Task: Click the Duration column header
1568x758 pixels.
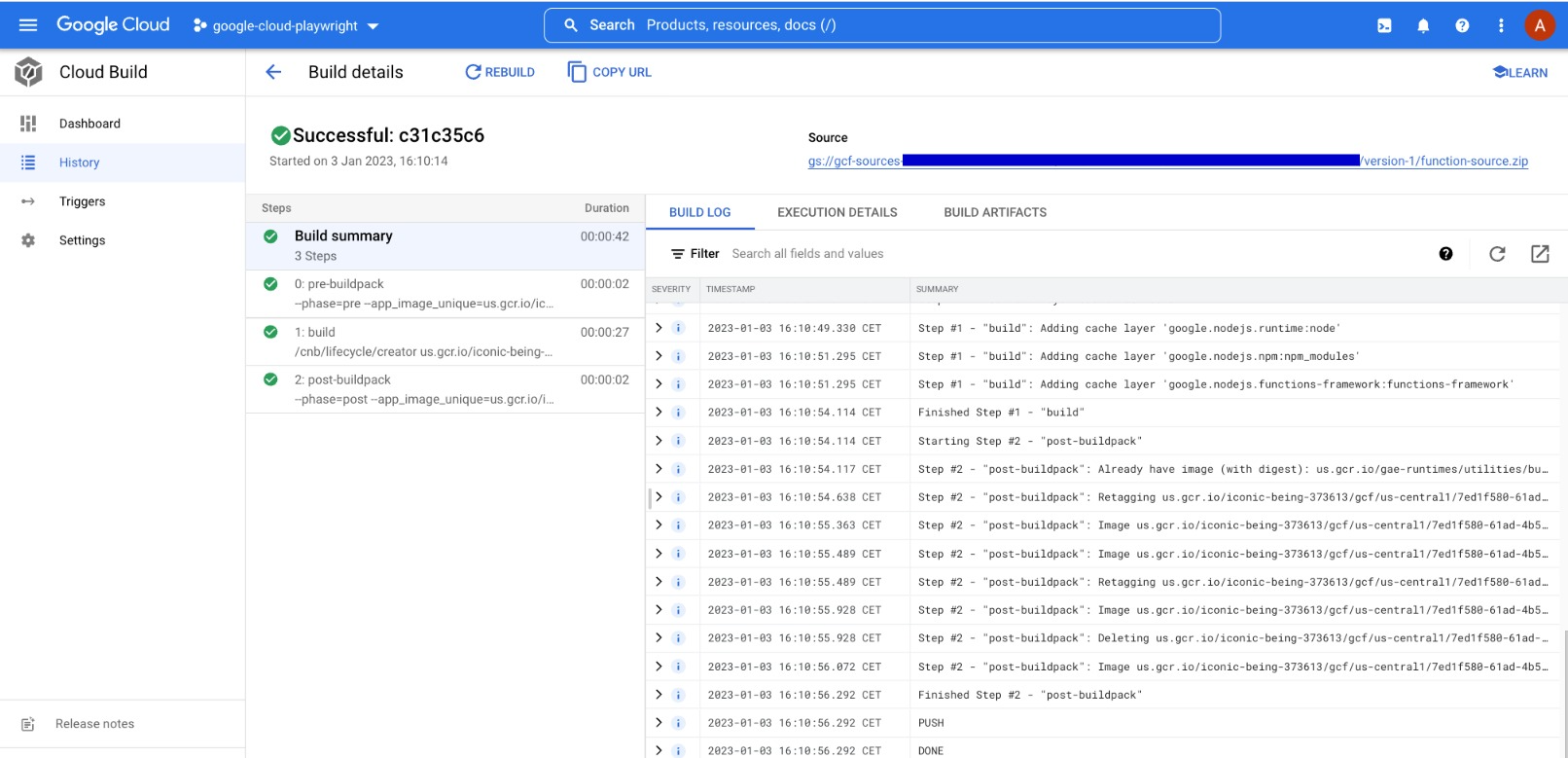Action: point(607,208)
